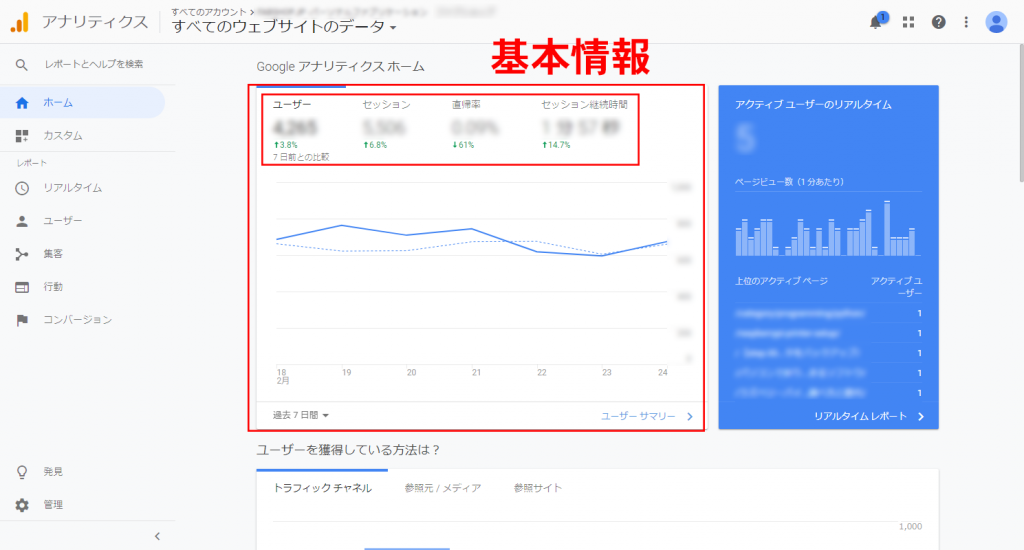Click the 3.8% user change value
This screenshot has width=1024, height=550.
(x=286, y=145)
